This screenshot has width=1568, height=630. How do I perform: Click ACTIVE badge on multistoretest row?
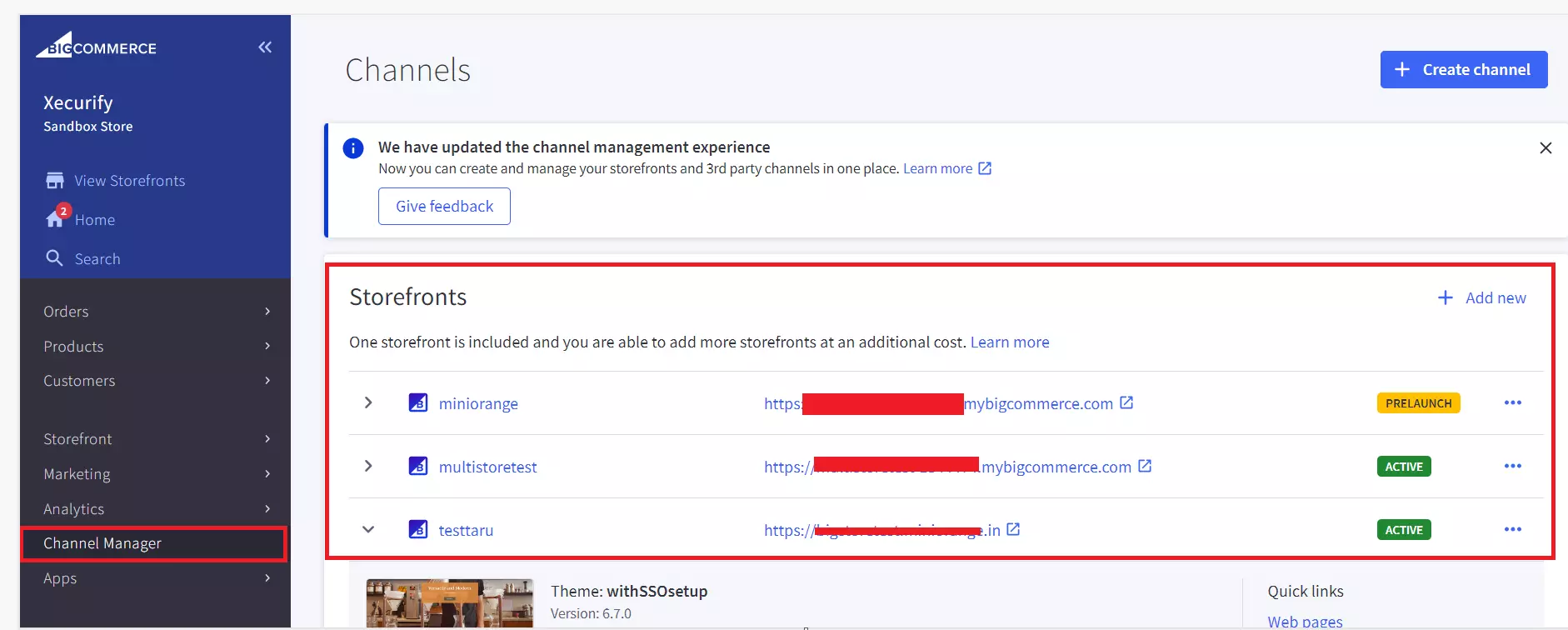[1404, 467]
